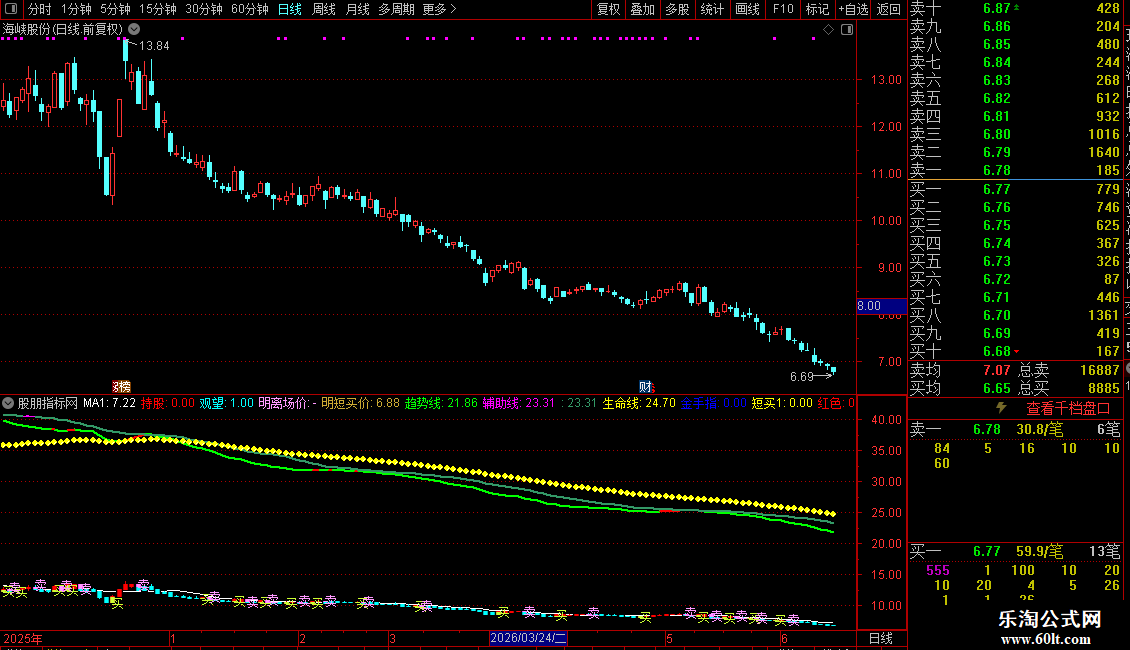Click the 榜 marker on the chart
Image resolution: width=1130 pixels, height=650 pixels.
pos(123,387)
